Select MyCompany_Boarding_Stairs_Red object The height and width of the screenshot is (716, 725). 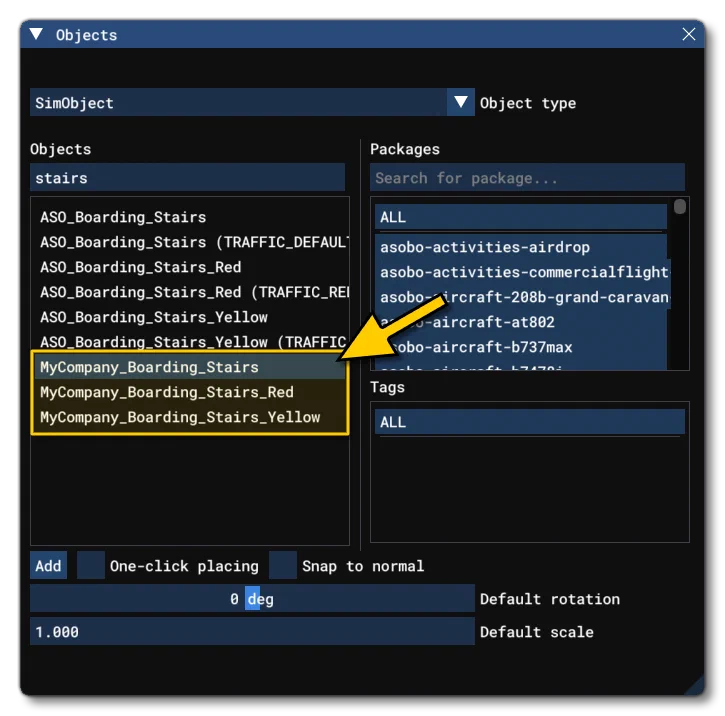click(190, 392)
